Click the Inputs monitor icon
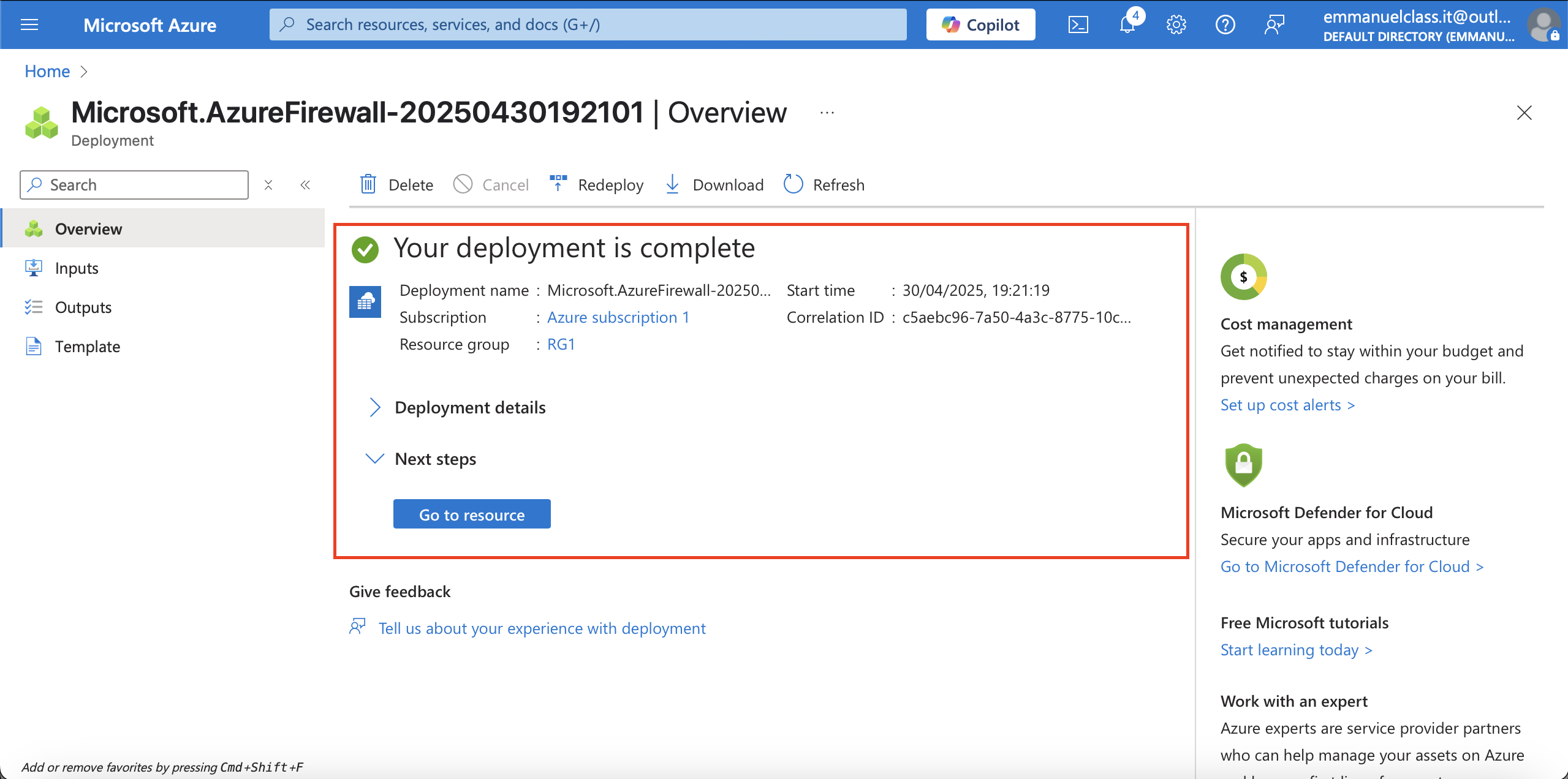Image resolution: width=1568 pixels, height=779 pixels. click(x=34, y=268)
